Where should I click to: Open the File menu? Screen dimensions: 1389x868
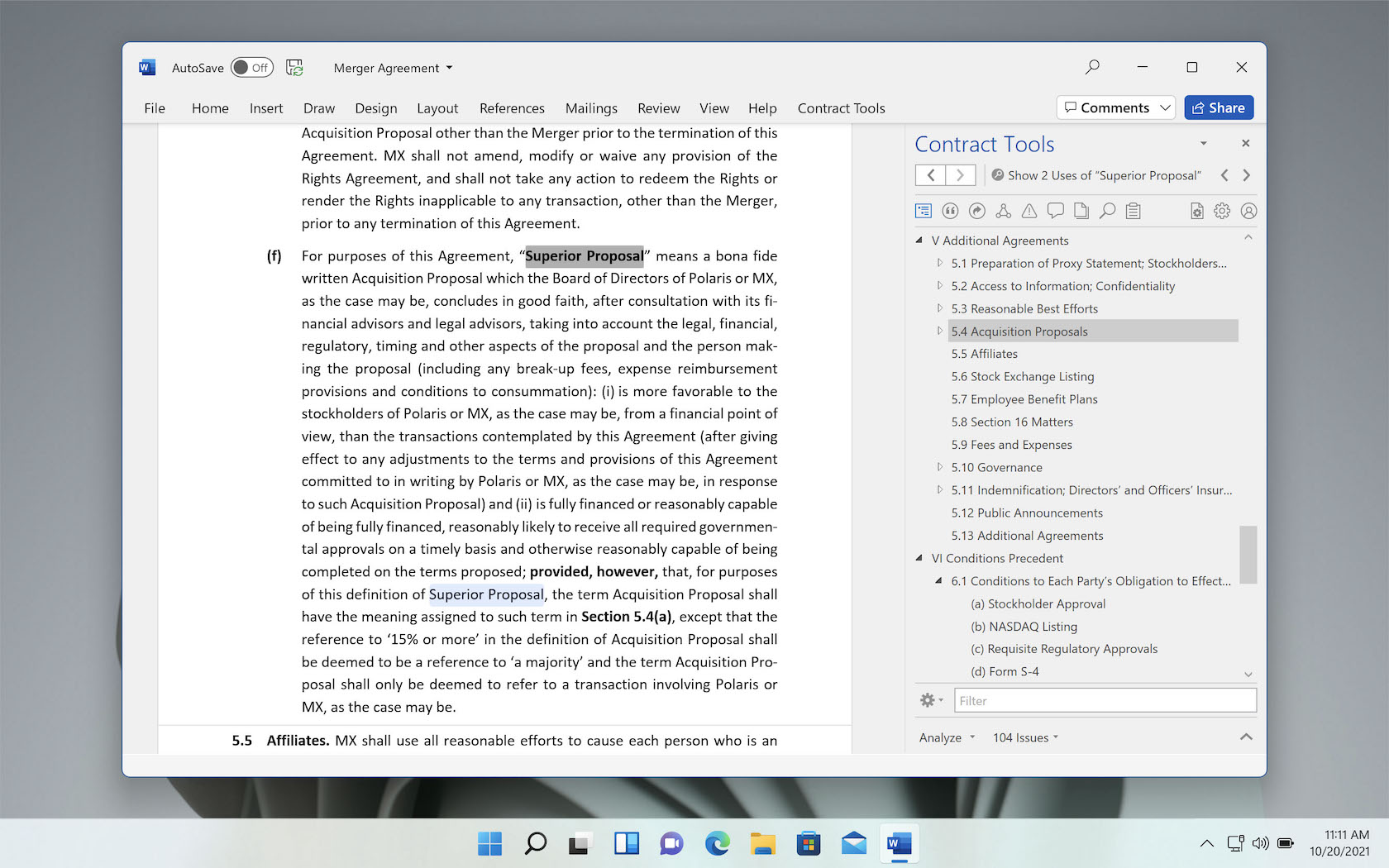pos(155,108)
